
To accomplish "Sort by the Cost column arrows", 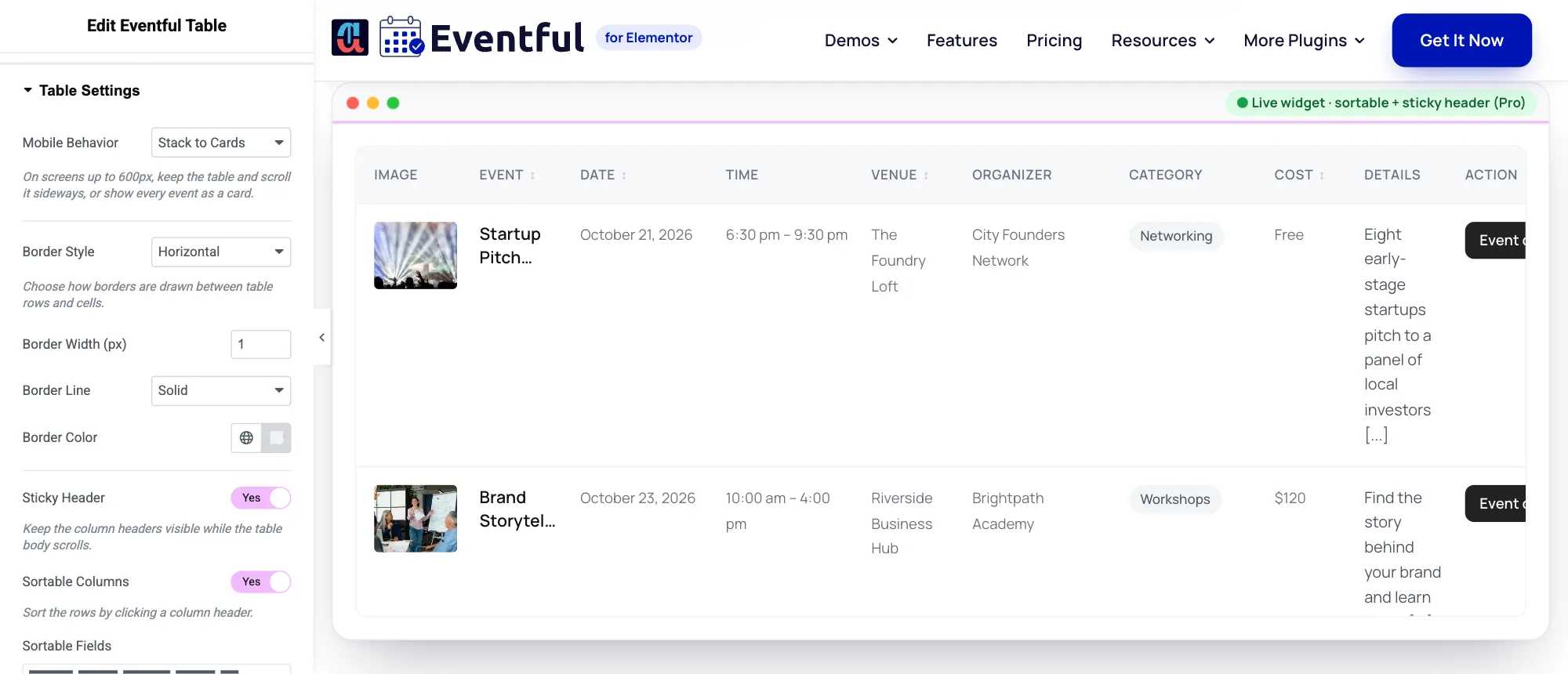I will pos(1322,176).
